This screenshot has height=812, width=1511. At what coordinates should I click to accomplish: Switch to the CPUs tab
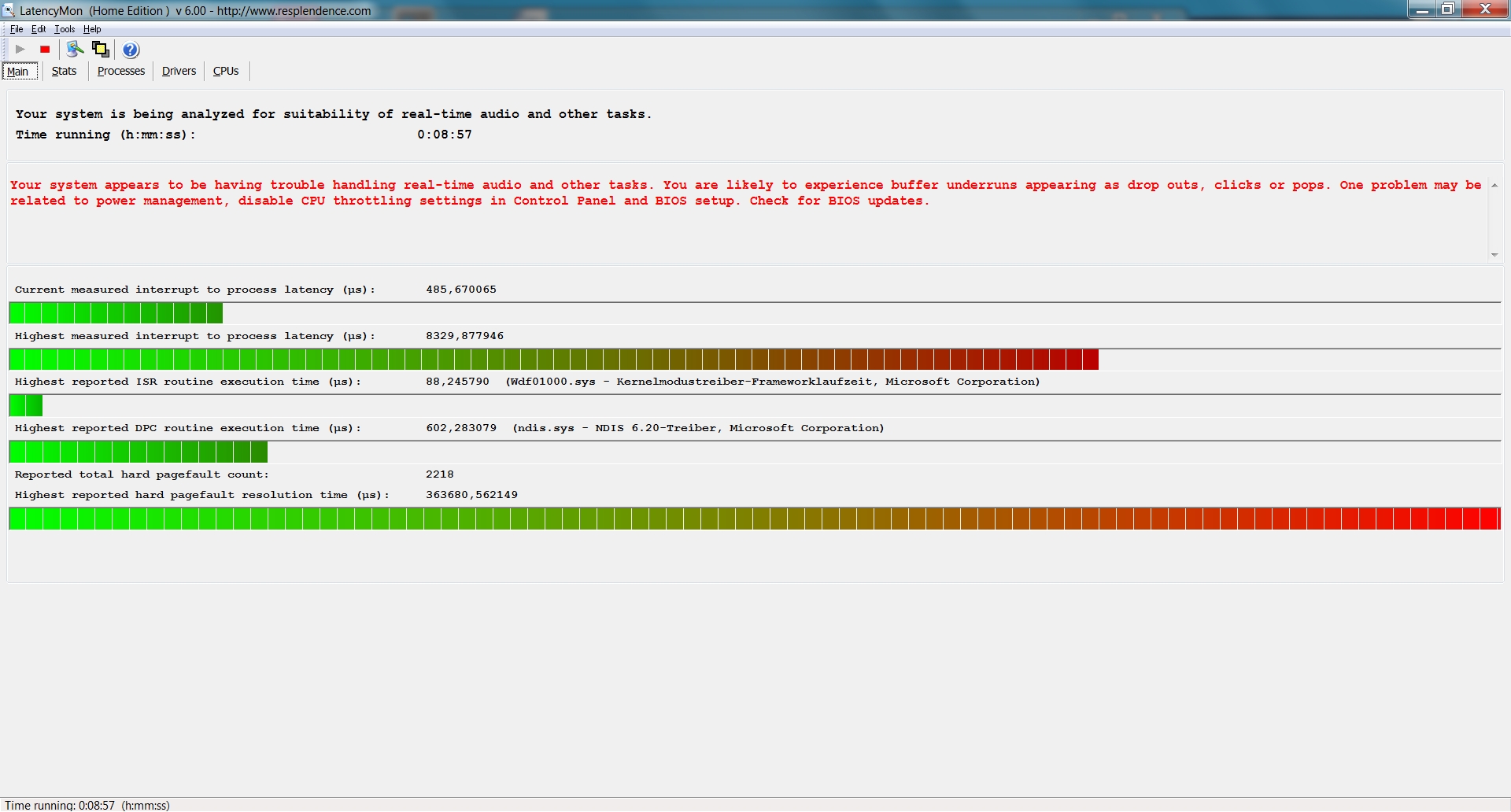226,71
